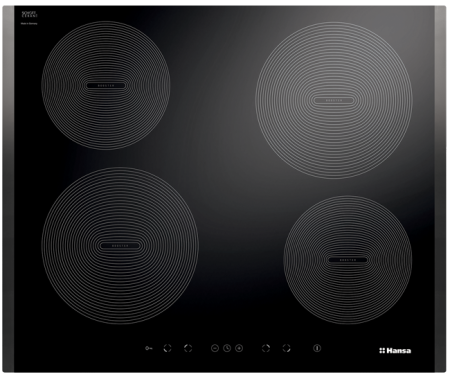This screenshot has height=381, width=450.
Task: Tap the large lower-left cooking zone
Action: [x=120, y=246]
